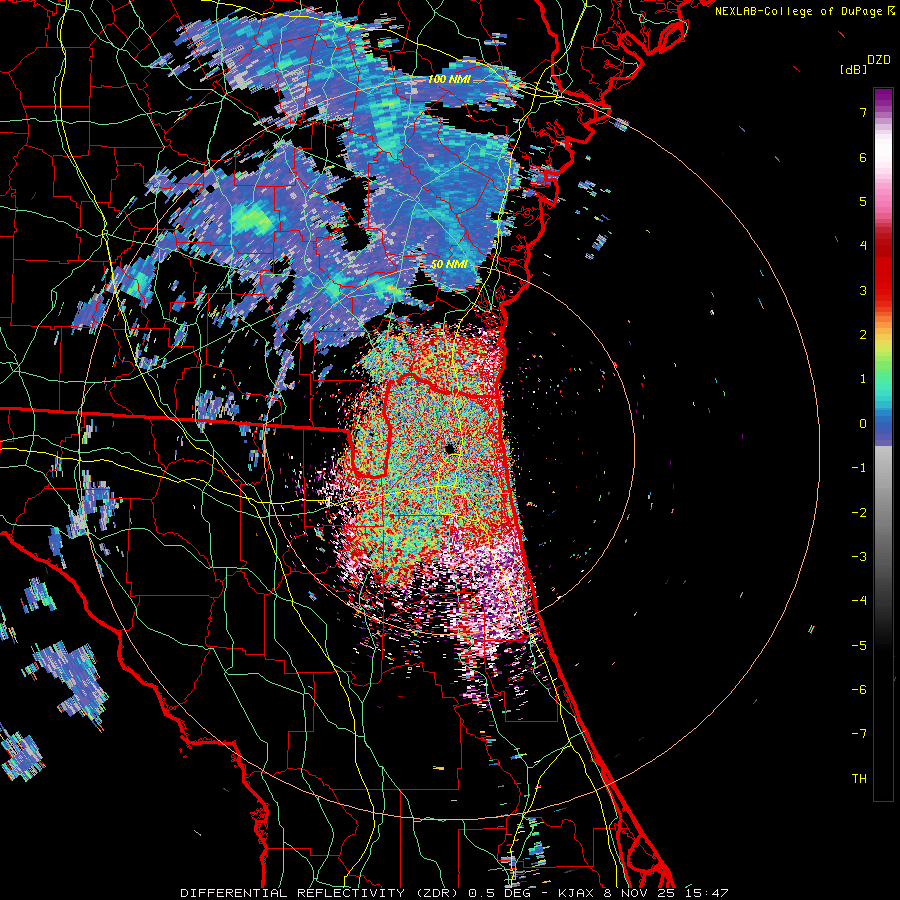The width and height of the screenshot is (900, 900).
Task: Click the 100 NMI range ring label
Action: tap(449, 79)
